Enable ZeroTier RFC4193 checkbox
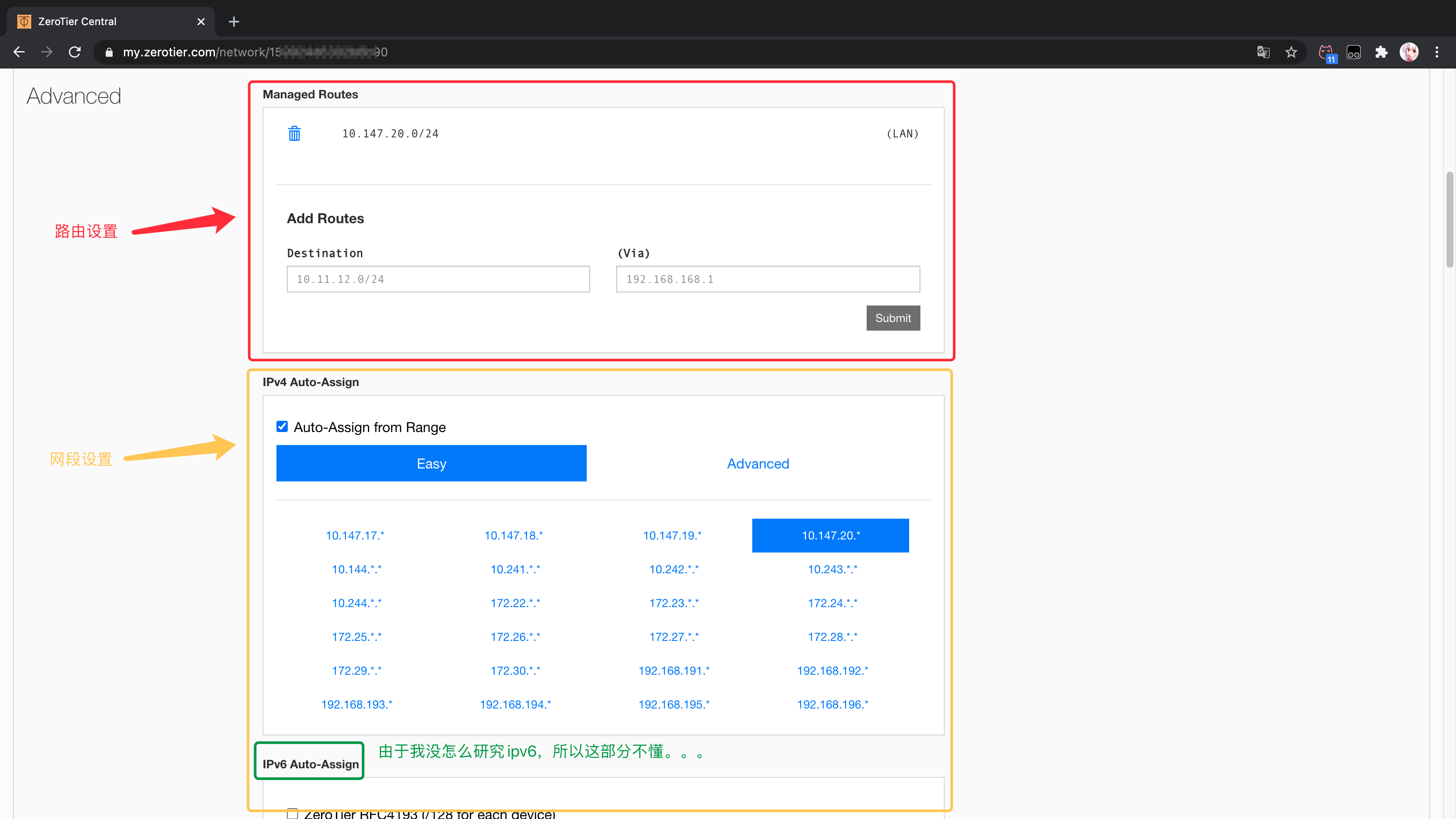Image resolution: width=1456 pixels, height=819 pixels. coord(292,813)
